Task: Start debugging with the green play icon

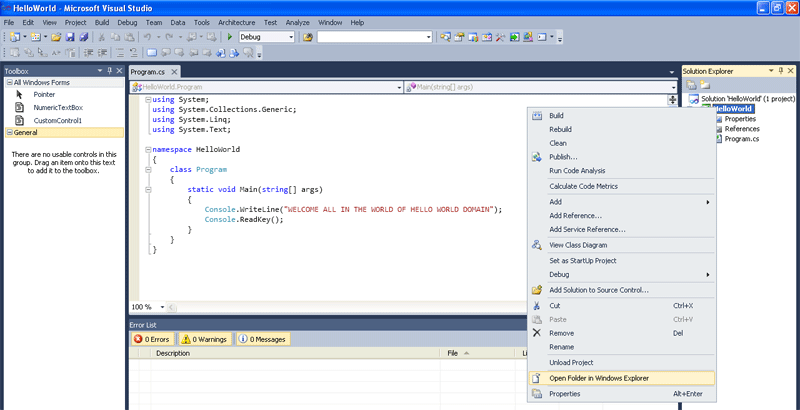Action: 230,37
